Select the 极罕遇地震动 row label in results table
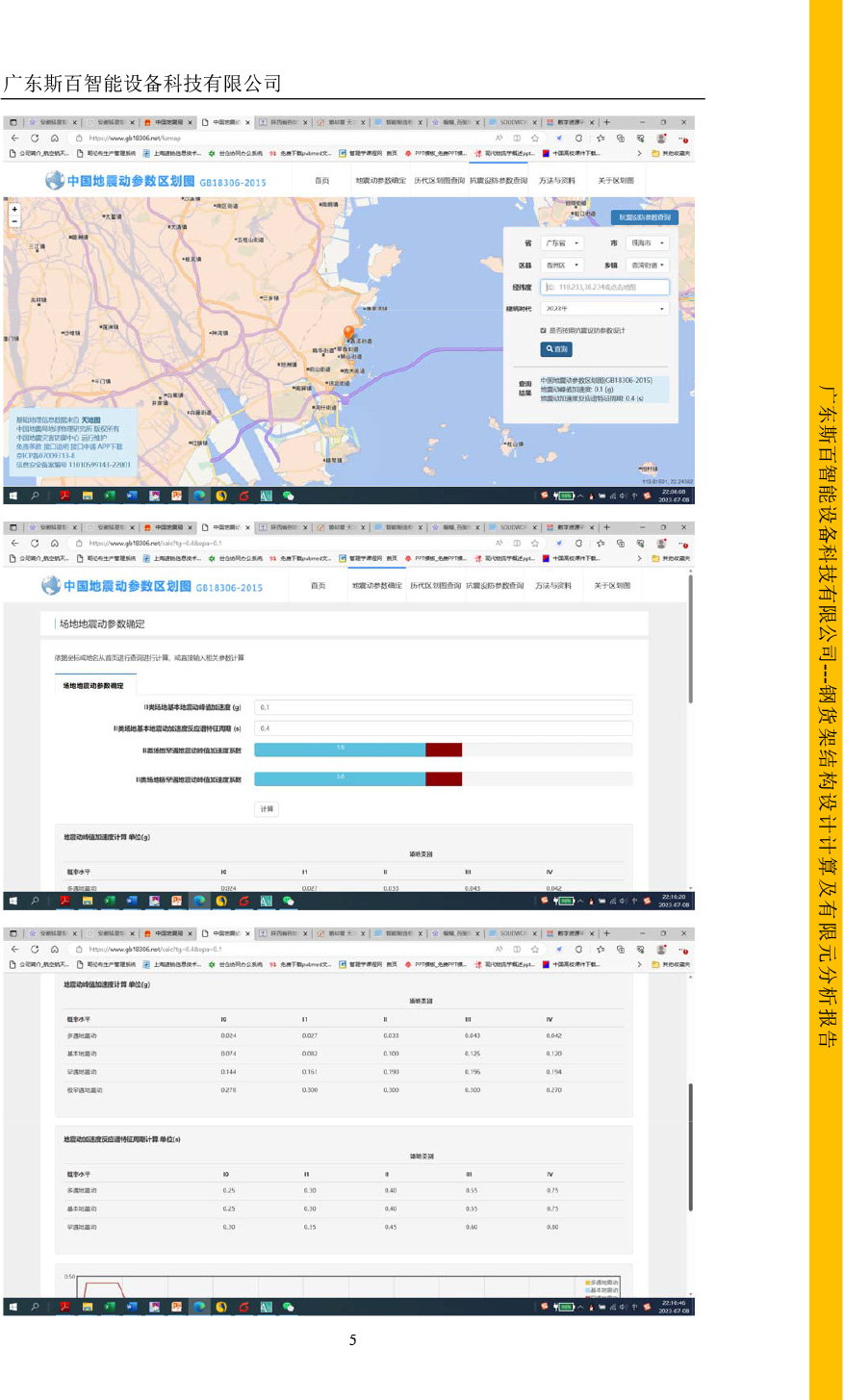The width and height of the screenshot is (844, 1400). [x=85, y=1090]
